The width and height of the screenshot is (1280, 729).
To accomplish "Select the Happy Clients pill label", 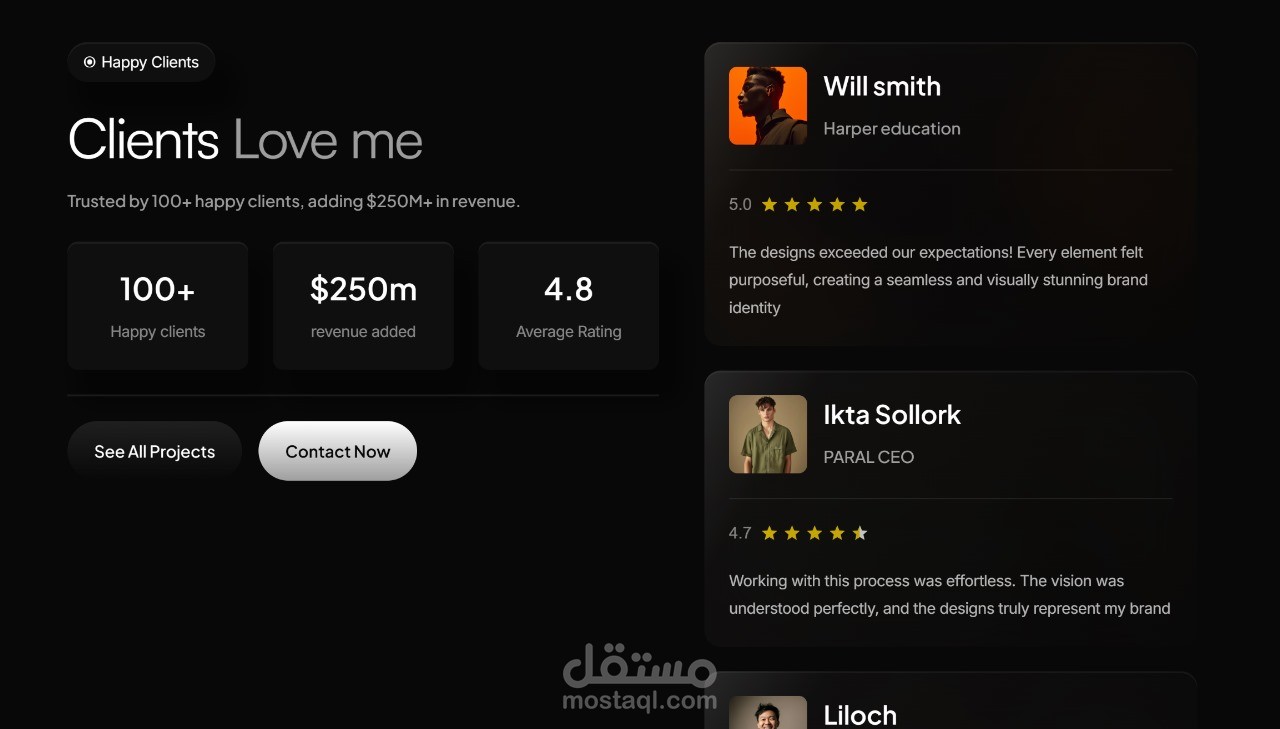I will click(141, 62).
